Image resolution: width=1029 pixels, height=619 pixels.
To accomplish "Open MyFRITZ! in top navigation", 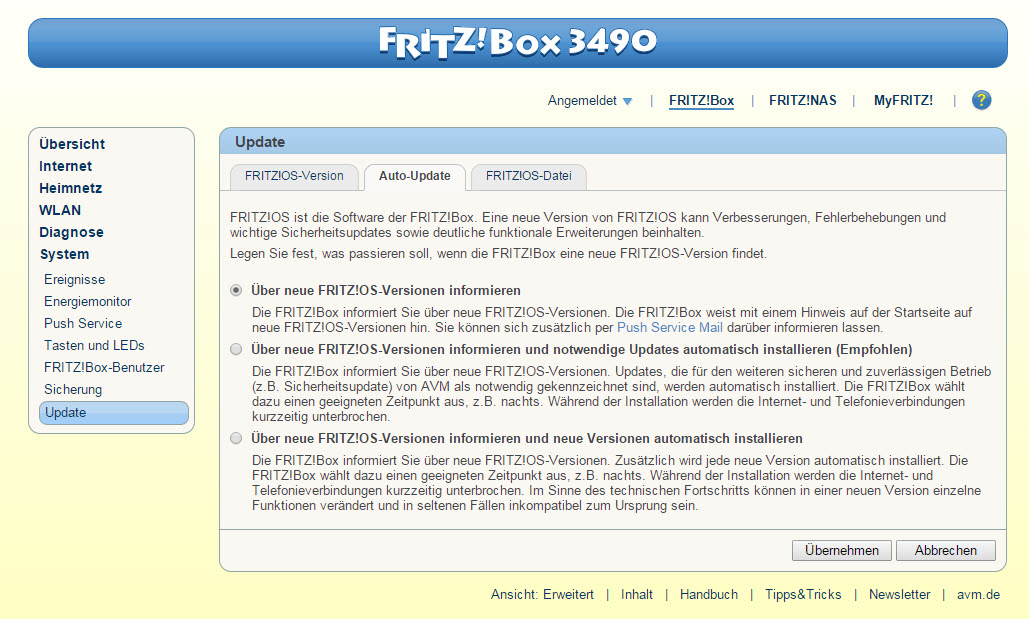I will pyautogui.click(x=903, y=100).
